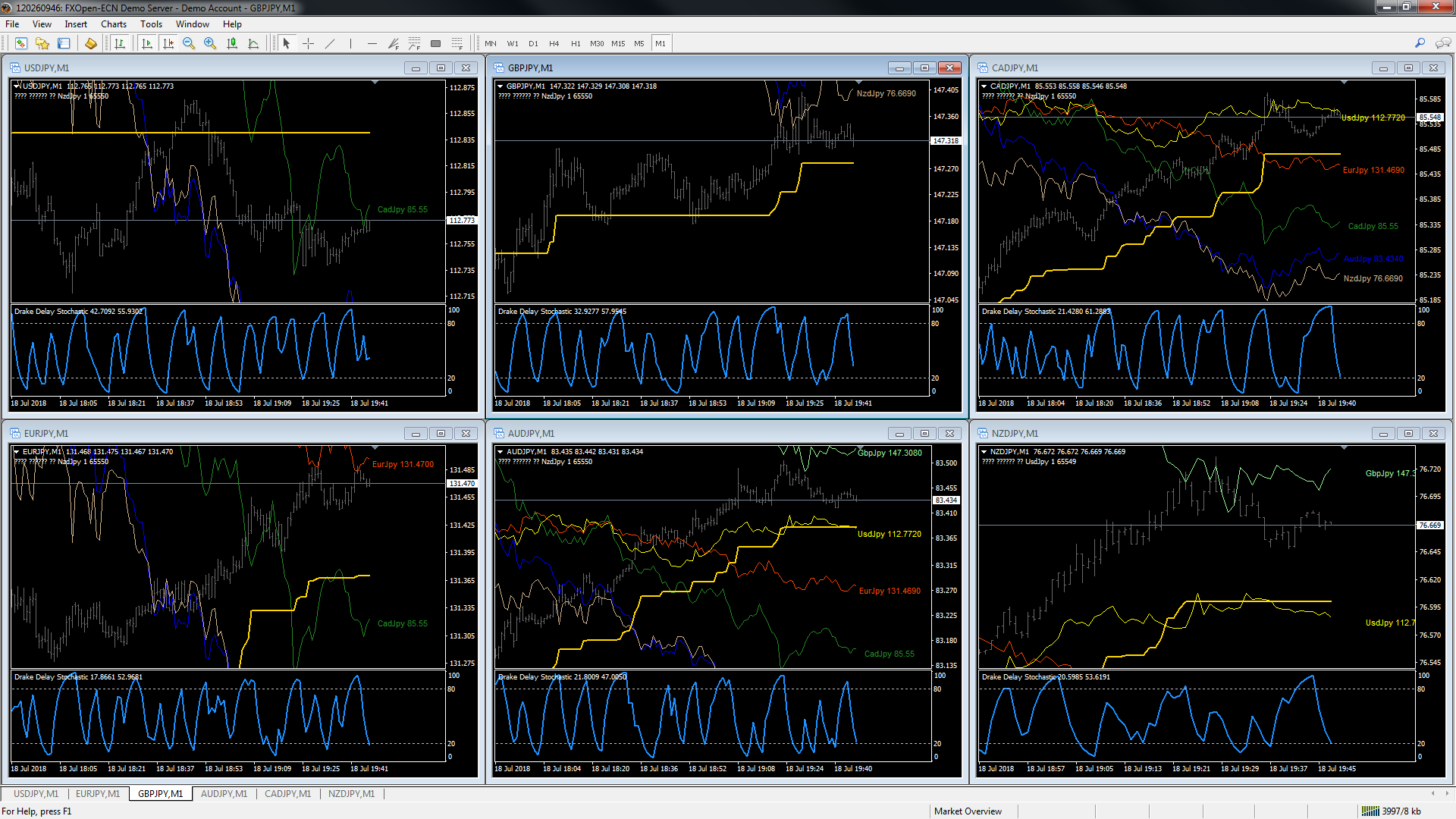The height and width of the screenshot is (819, 1456).
Task: Pick the trendline drawing tool
Action: pos(330,43)
